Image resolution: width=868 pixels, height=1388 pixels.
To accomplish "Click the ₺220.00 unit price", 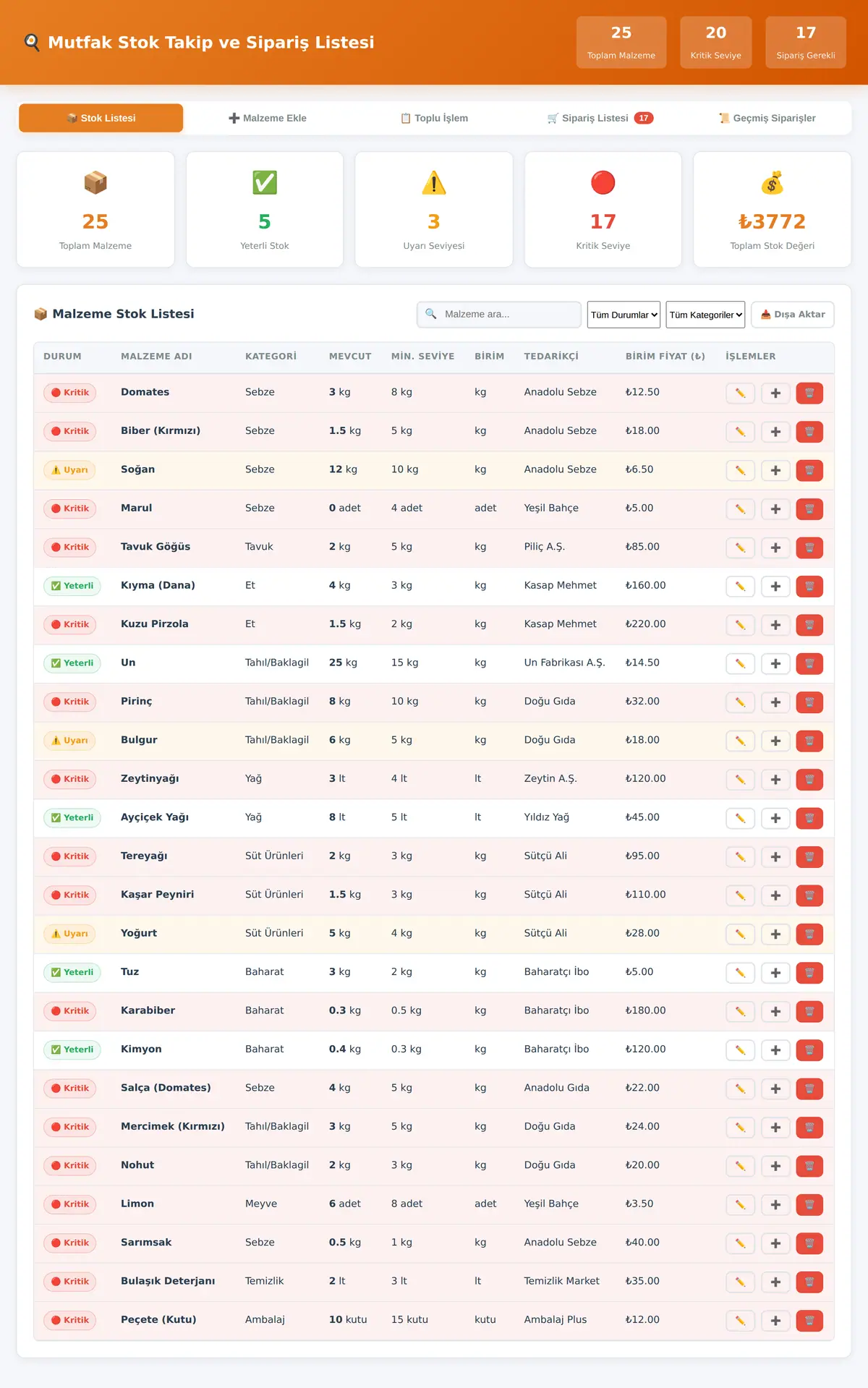I will coord(646,624).
